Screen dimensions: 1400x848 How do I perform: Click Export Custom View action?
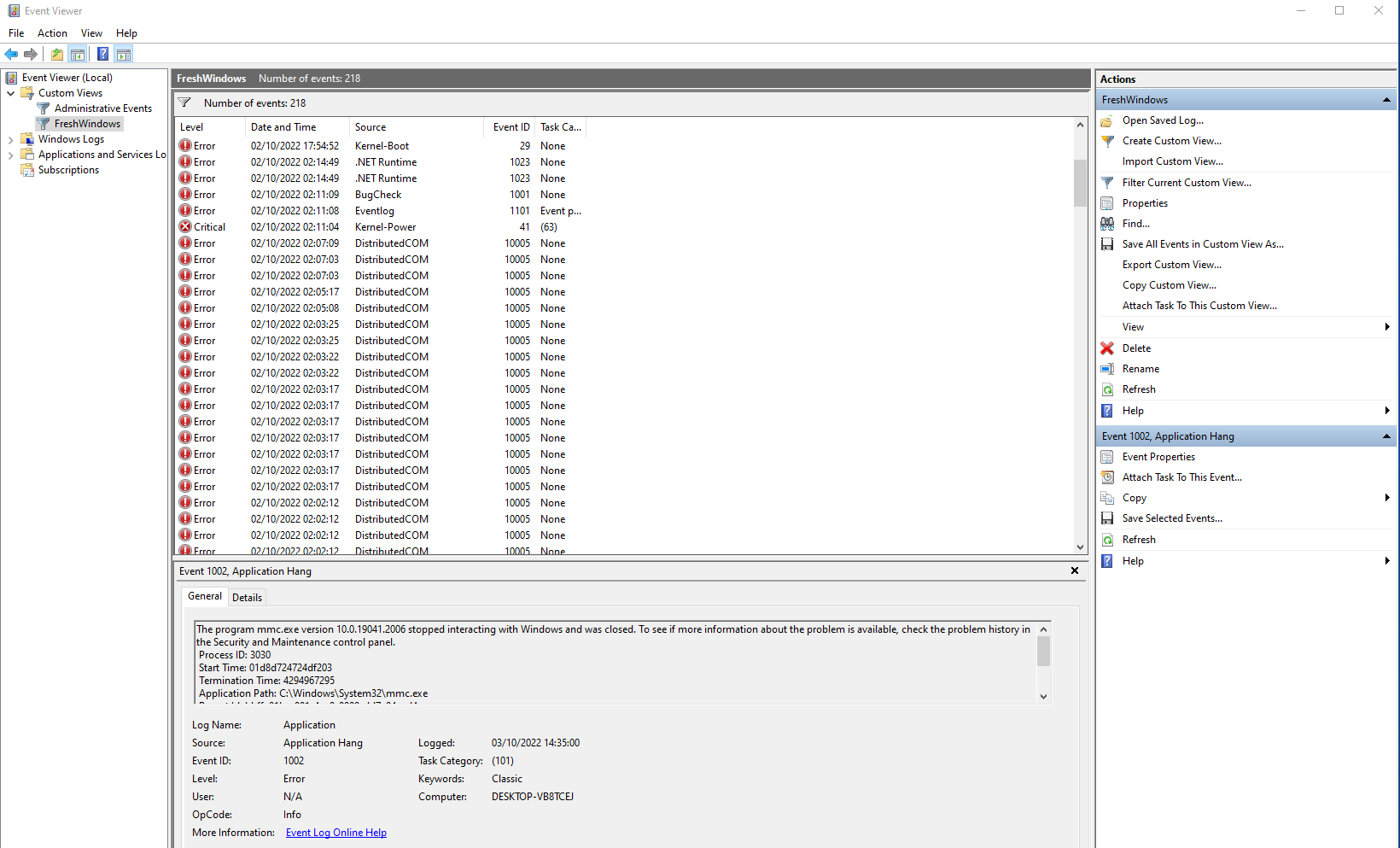coord(1172,265)
